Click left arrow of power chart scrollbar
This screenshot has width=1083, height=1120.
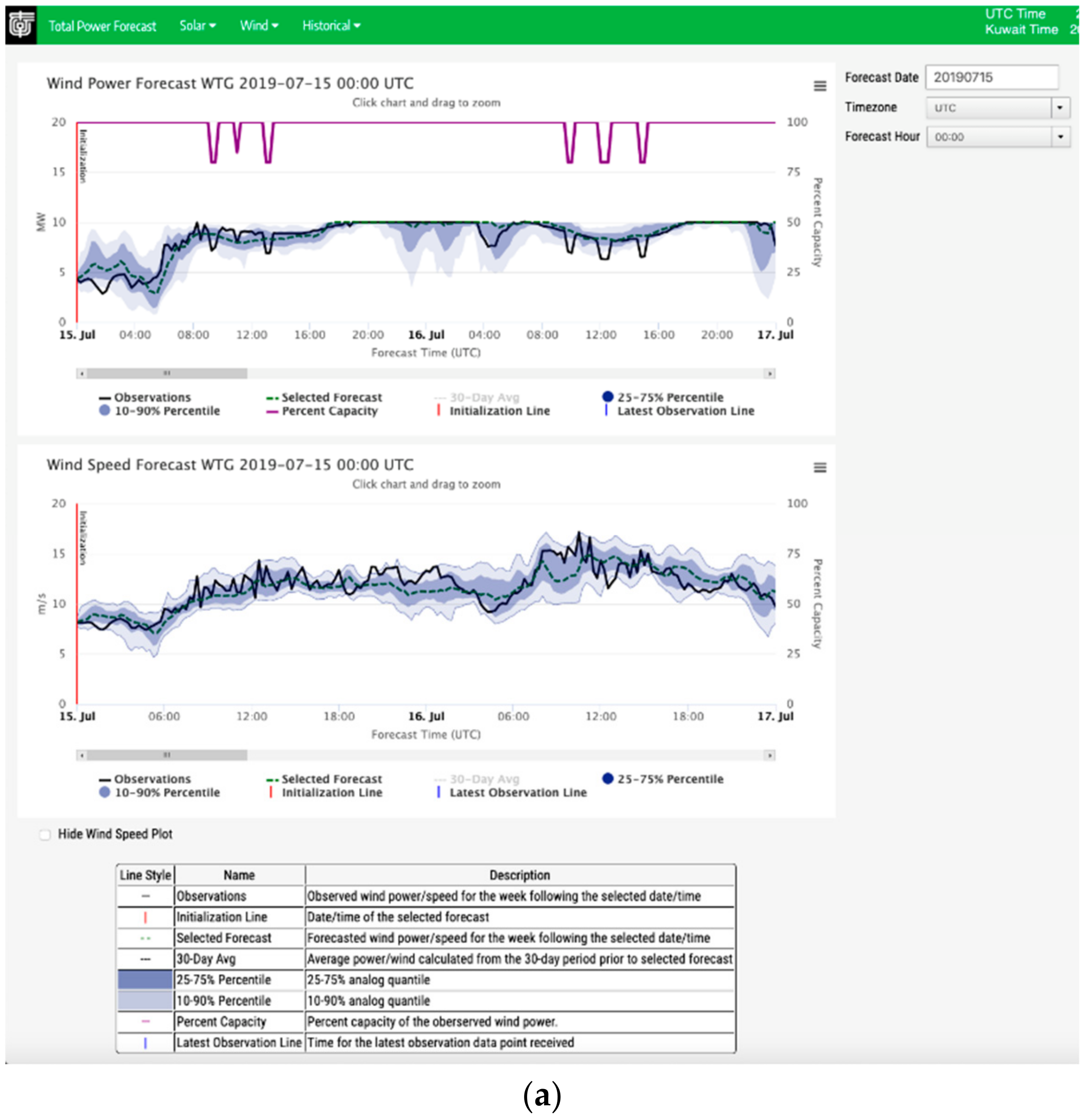[82, 374]
